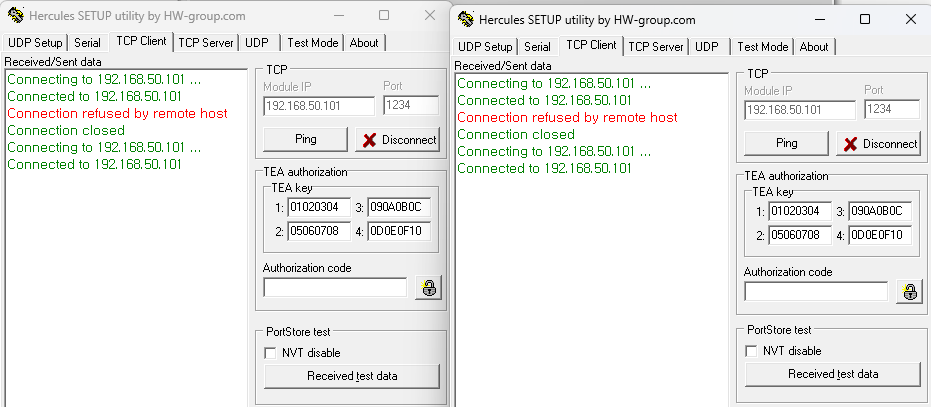The height and width of the screenshot is (407, 931).
Task: Open UDP Setup tab in left window
Action: point(35,43)
